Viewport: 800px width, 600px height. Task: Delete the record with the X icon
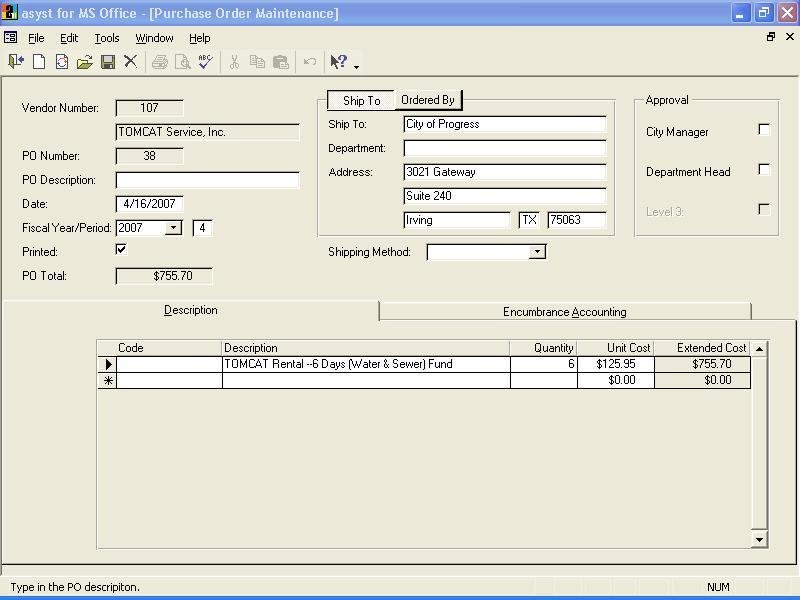click(x=130, y=62)
